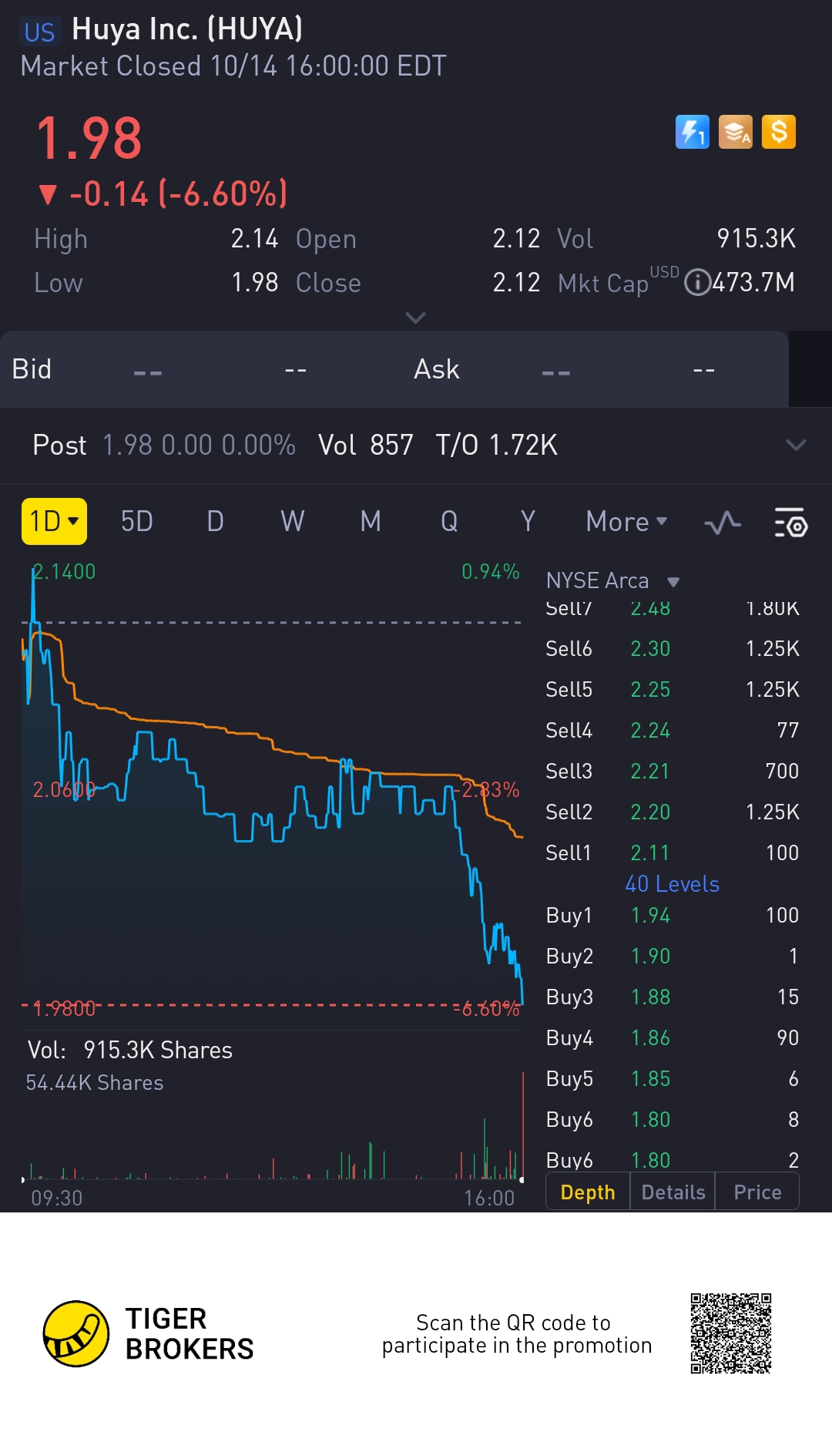Tap the chart start marker at 09:30
This screenshot has width=832, height=1456.
22,1179
